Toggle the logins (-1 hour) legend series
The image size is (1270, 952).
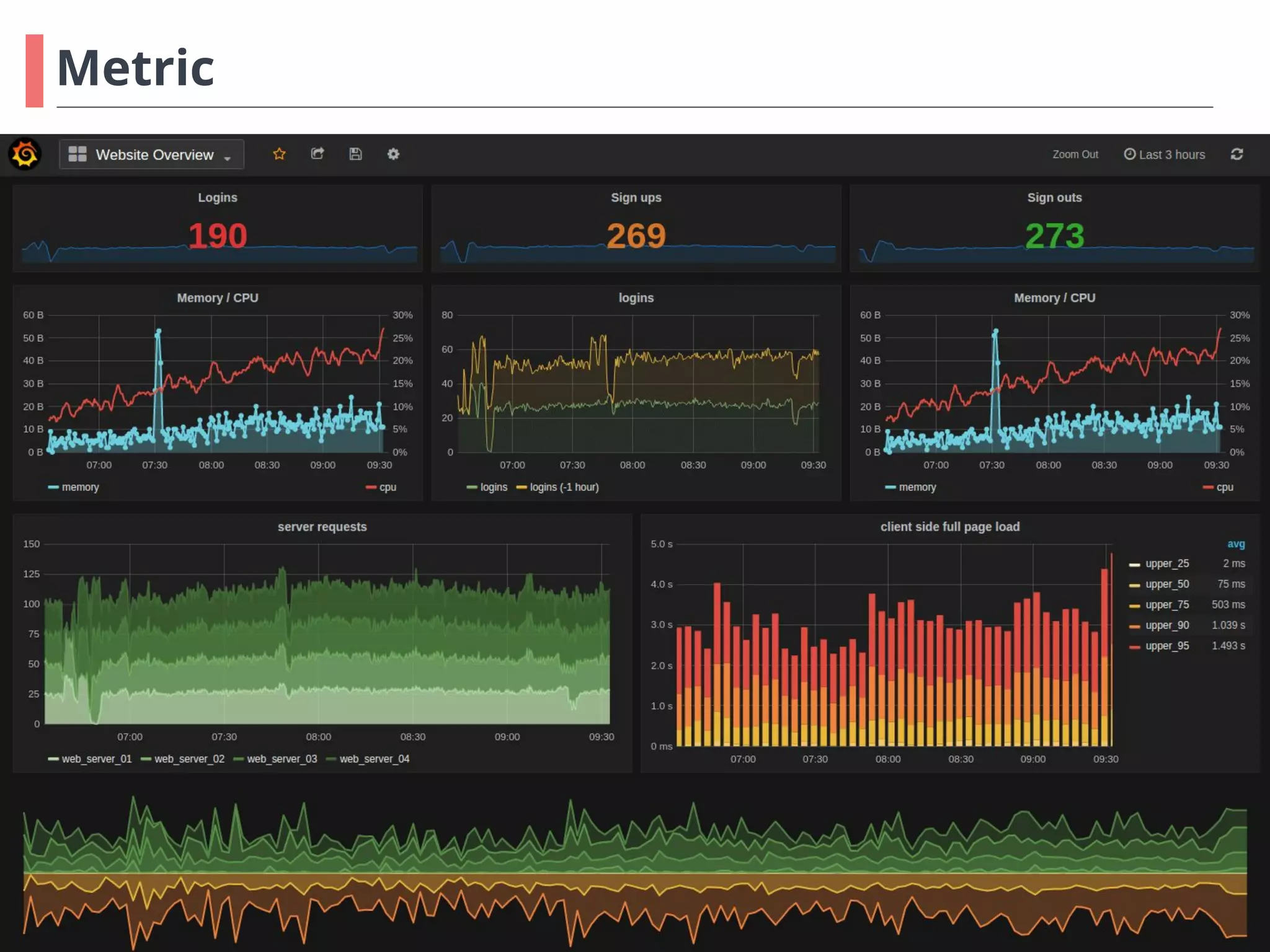pyautogui.click(x=564, y=487)
